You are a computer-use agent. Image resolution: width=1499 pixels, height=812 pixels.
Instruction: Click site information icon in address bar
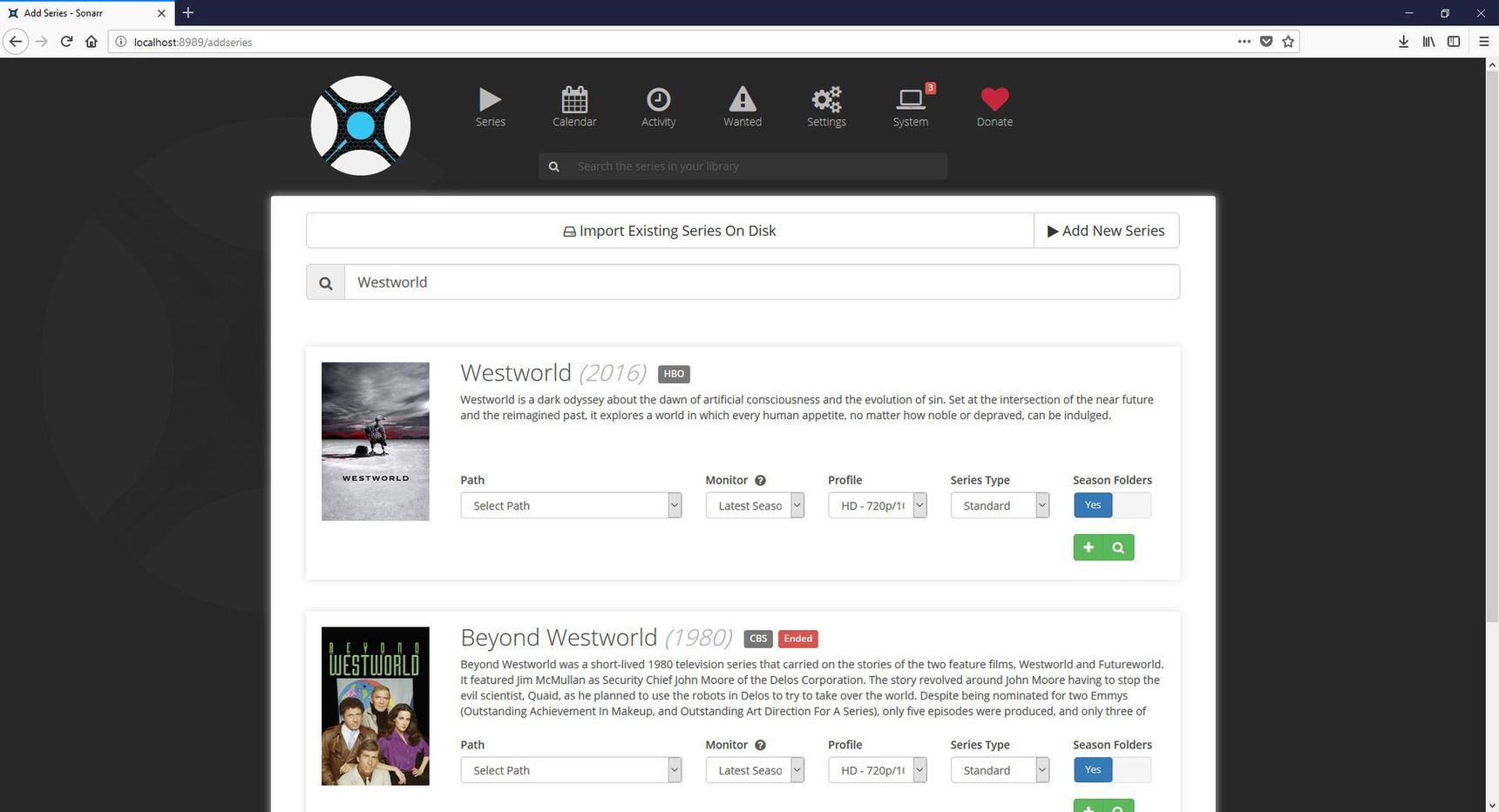click(x=121, y=42)
